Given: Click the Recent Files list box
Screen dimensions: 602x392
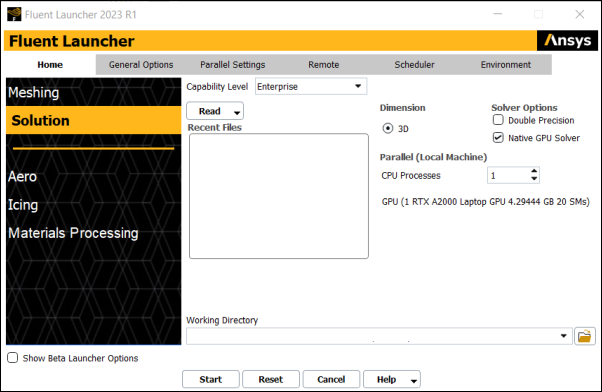Looking at the screenshot, I should (279, 196).
